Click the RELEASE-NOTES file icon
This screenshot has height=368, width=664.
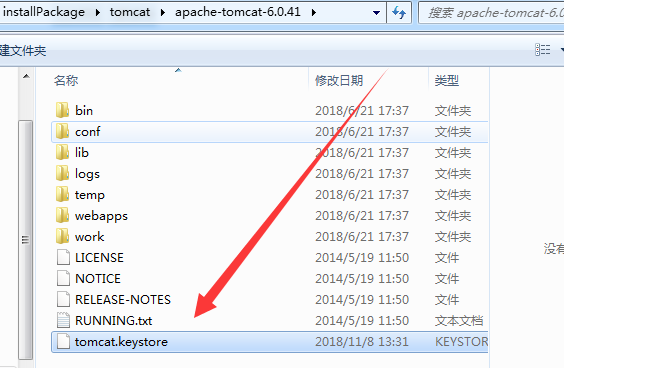pyautogui.click(x=63, y=299)
